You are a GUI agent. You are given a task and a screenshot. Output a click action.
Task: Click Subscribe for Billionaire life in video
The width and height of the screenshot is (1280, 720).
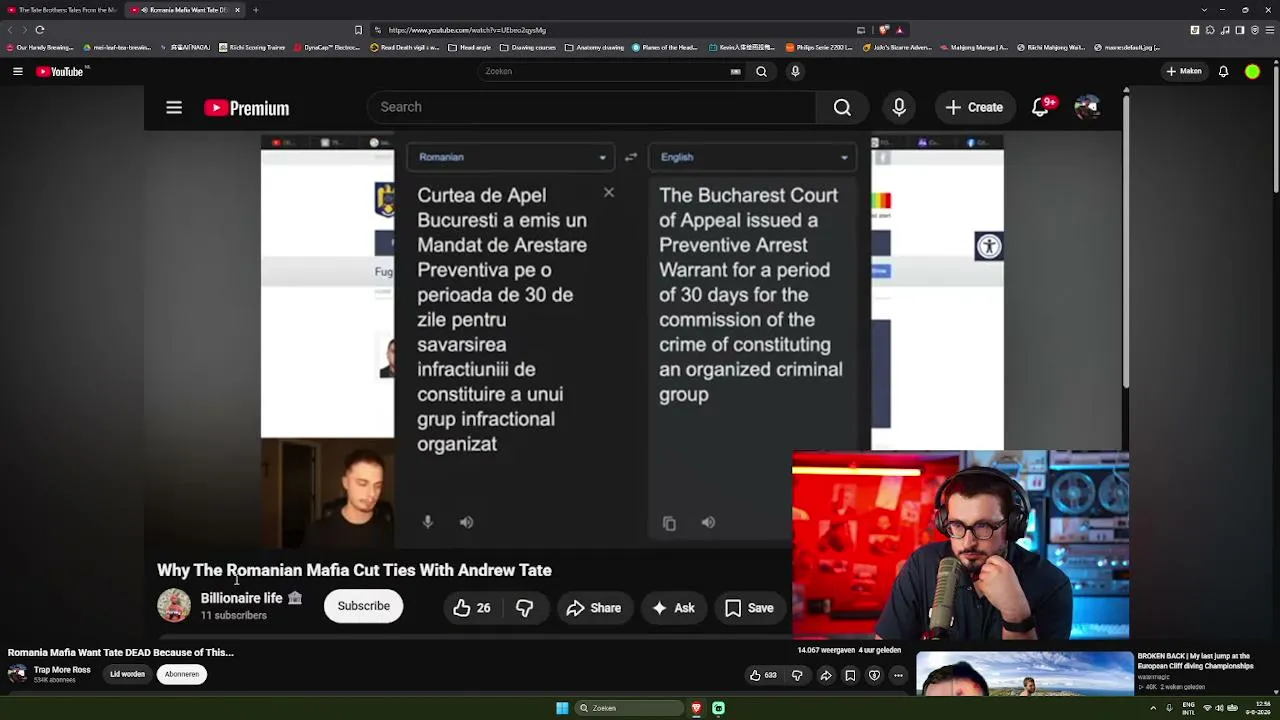[363, 606]
